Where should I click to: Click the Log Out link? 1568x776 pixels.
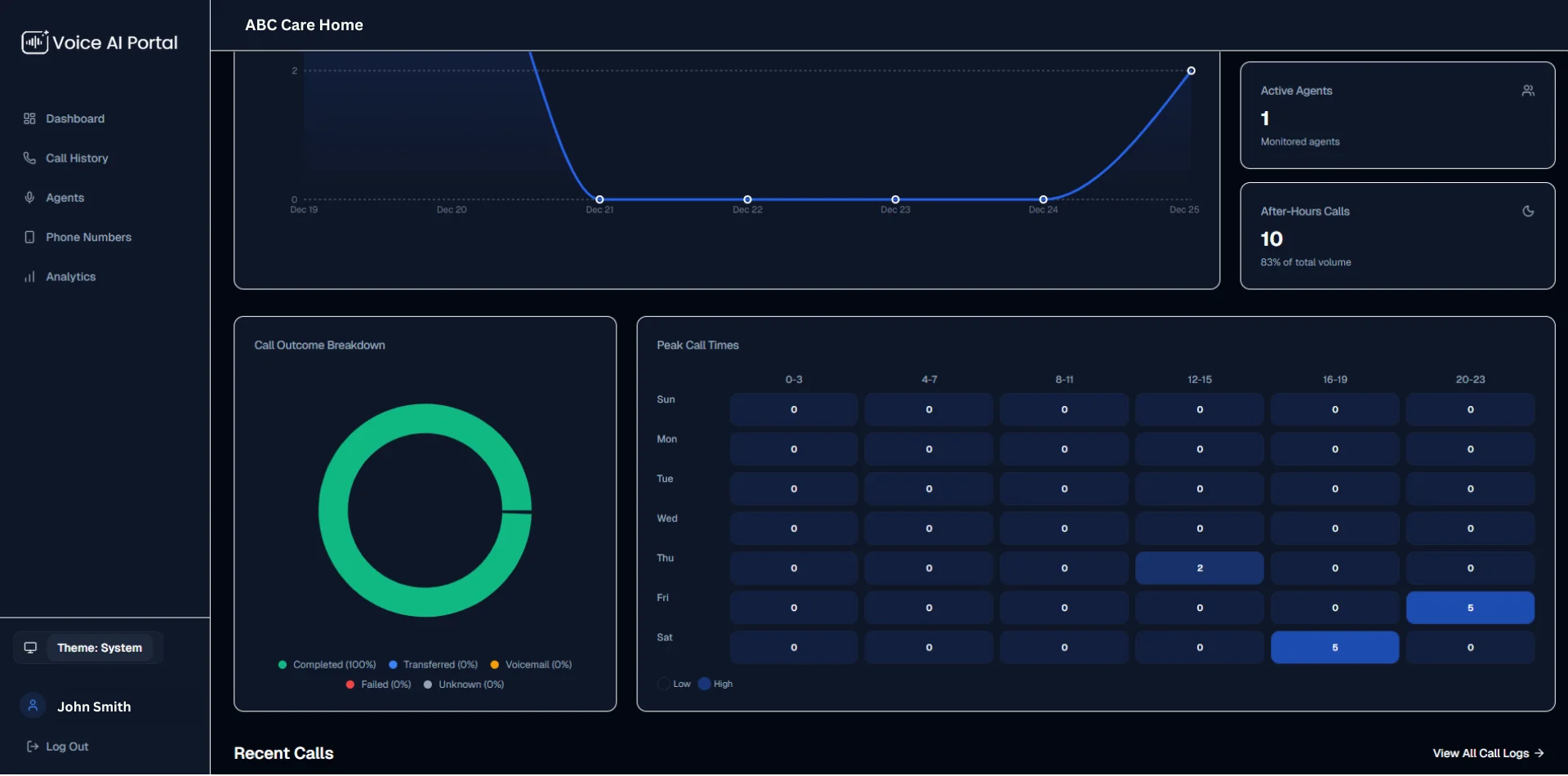coord(57,747)
